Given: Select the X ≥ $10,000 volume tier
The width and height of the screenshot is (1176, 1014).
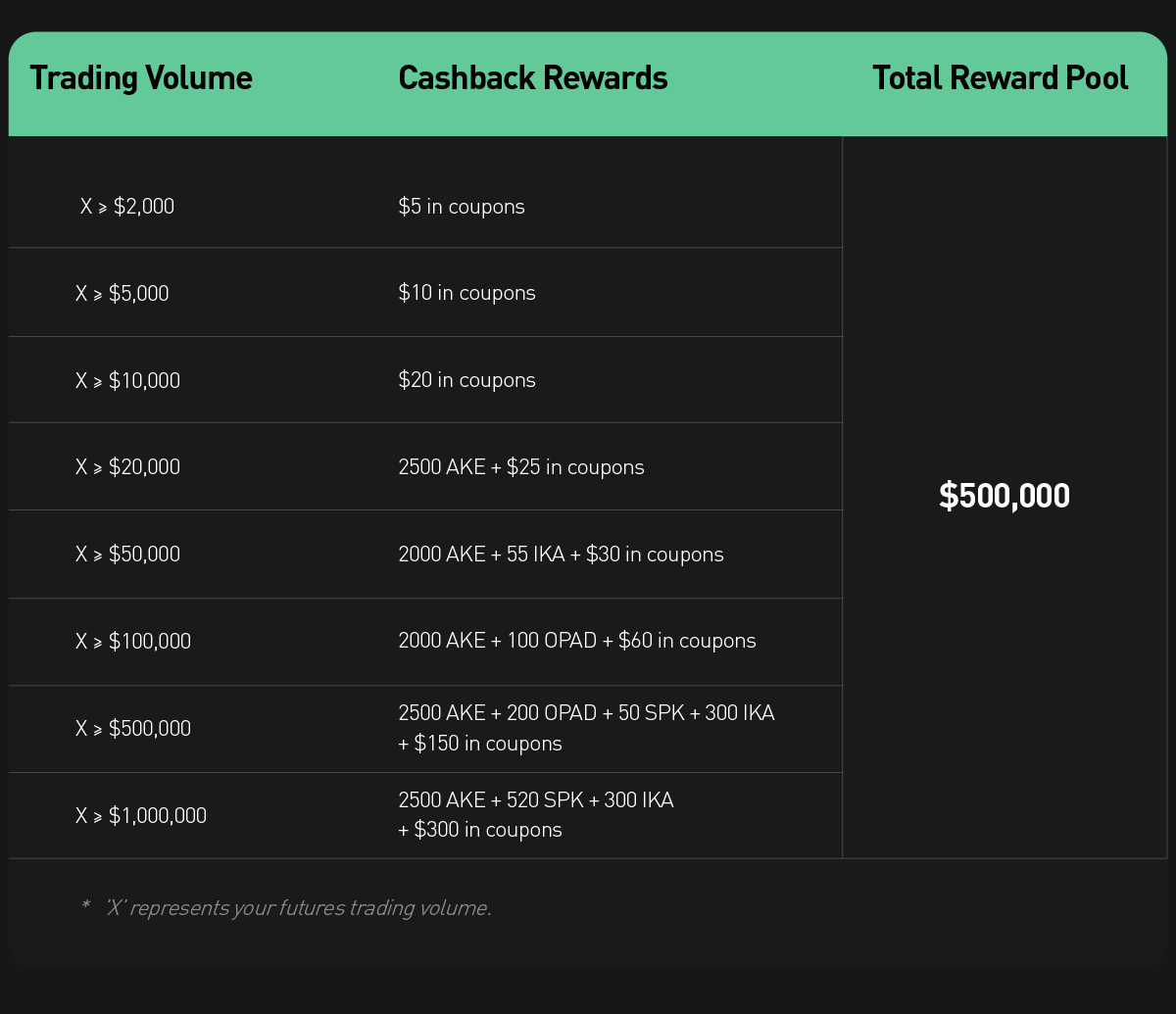Looking at the screenshot, I should point(128,380).
